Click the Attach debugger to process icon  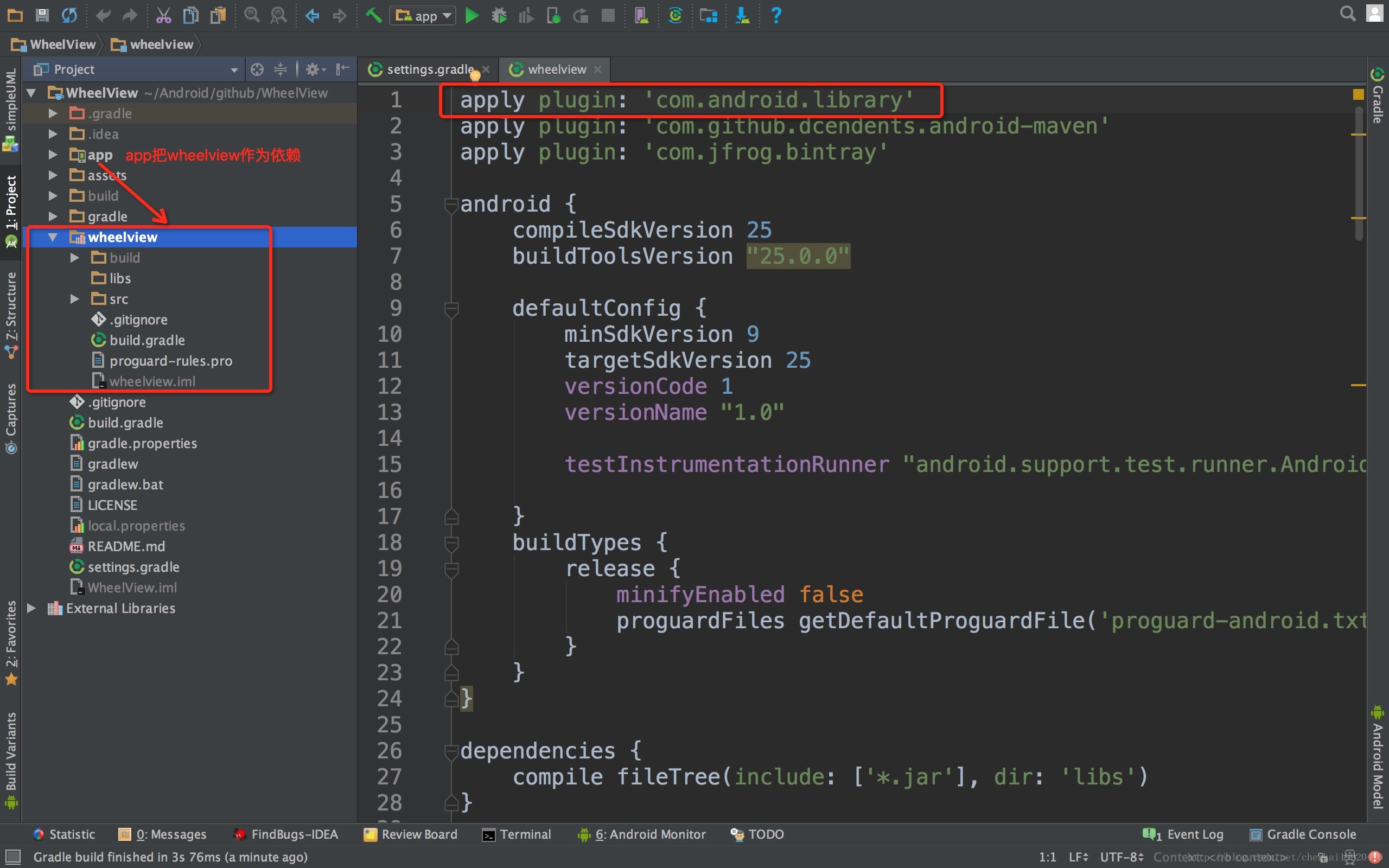pos(553,16)
